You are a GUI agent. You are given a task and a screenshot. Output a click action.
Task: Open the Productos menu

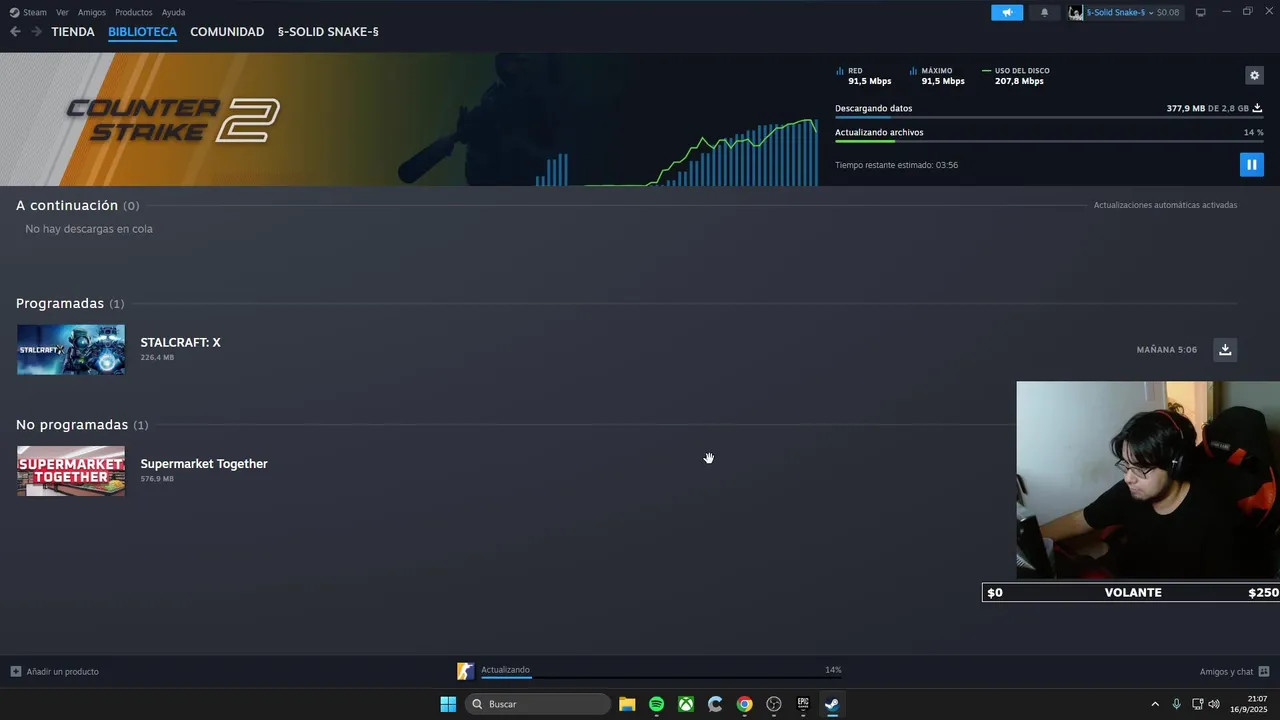pyautogui.click(x=134, y=12)
